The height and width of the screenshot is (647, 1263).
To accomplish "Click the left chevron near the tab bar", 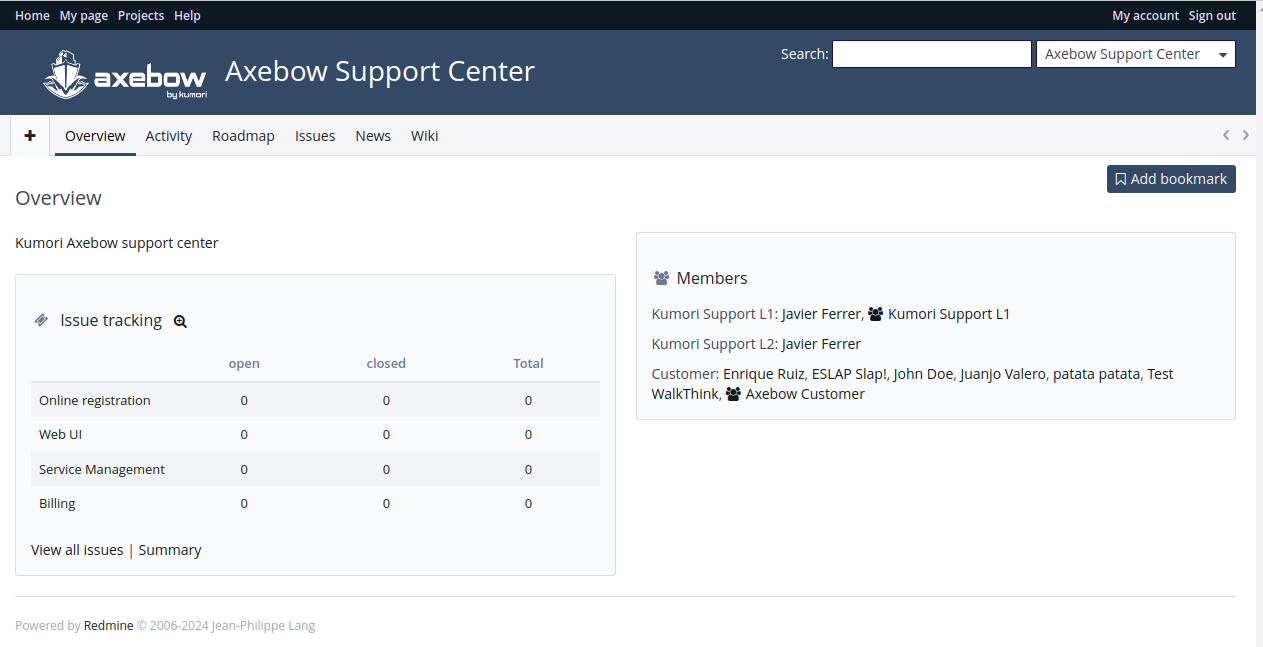I will (x=1226, y=135).
